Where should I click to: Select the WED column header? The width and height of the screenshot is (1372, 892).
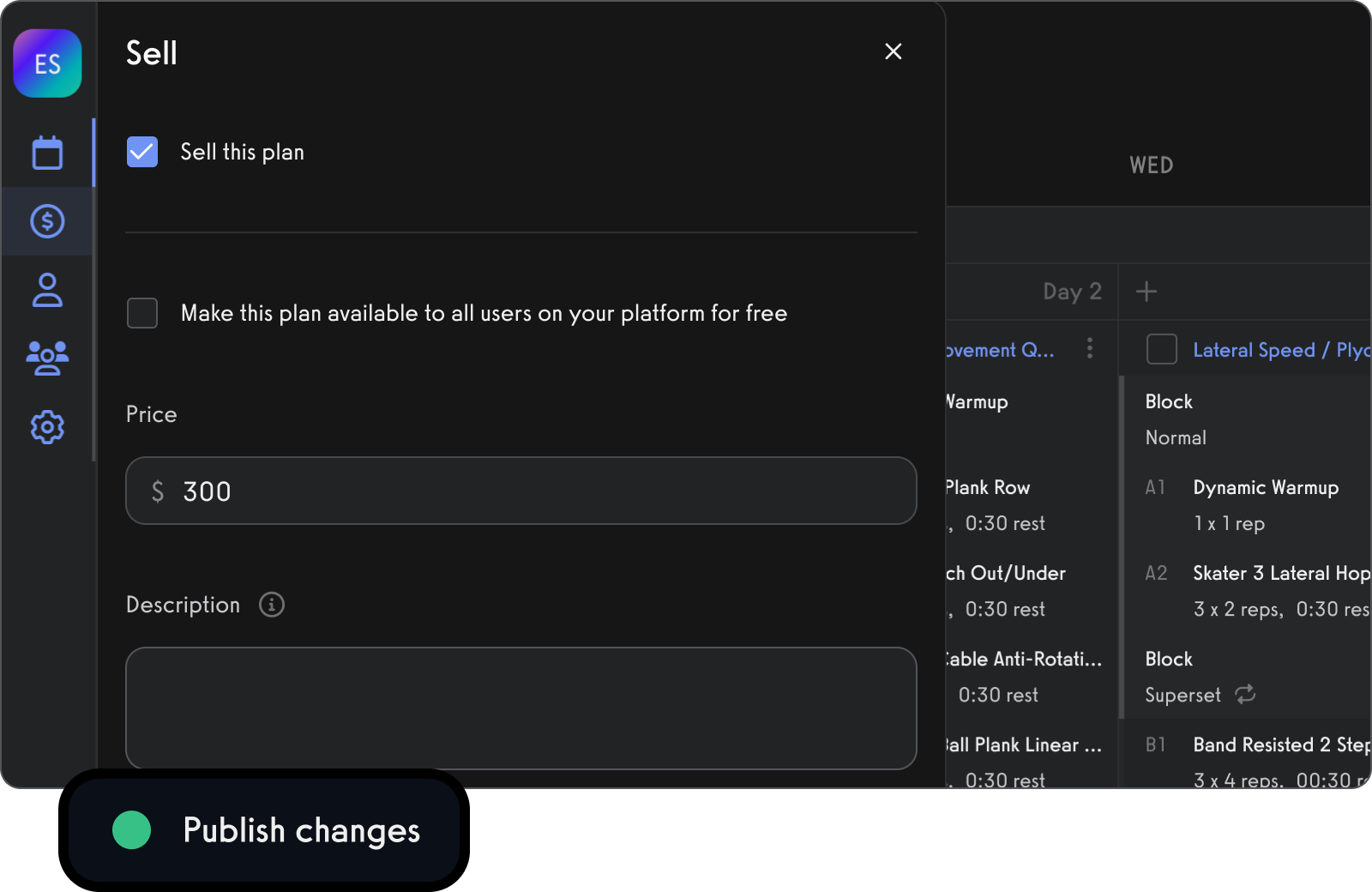point(1151,166)
